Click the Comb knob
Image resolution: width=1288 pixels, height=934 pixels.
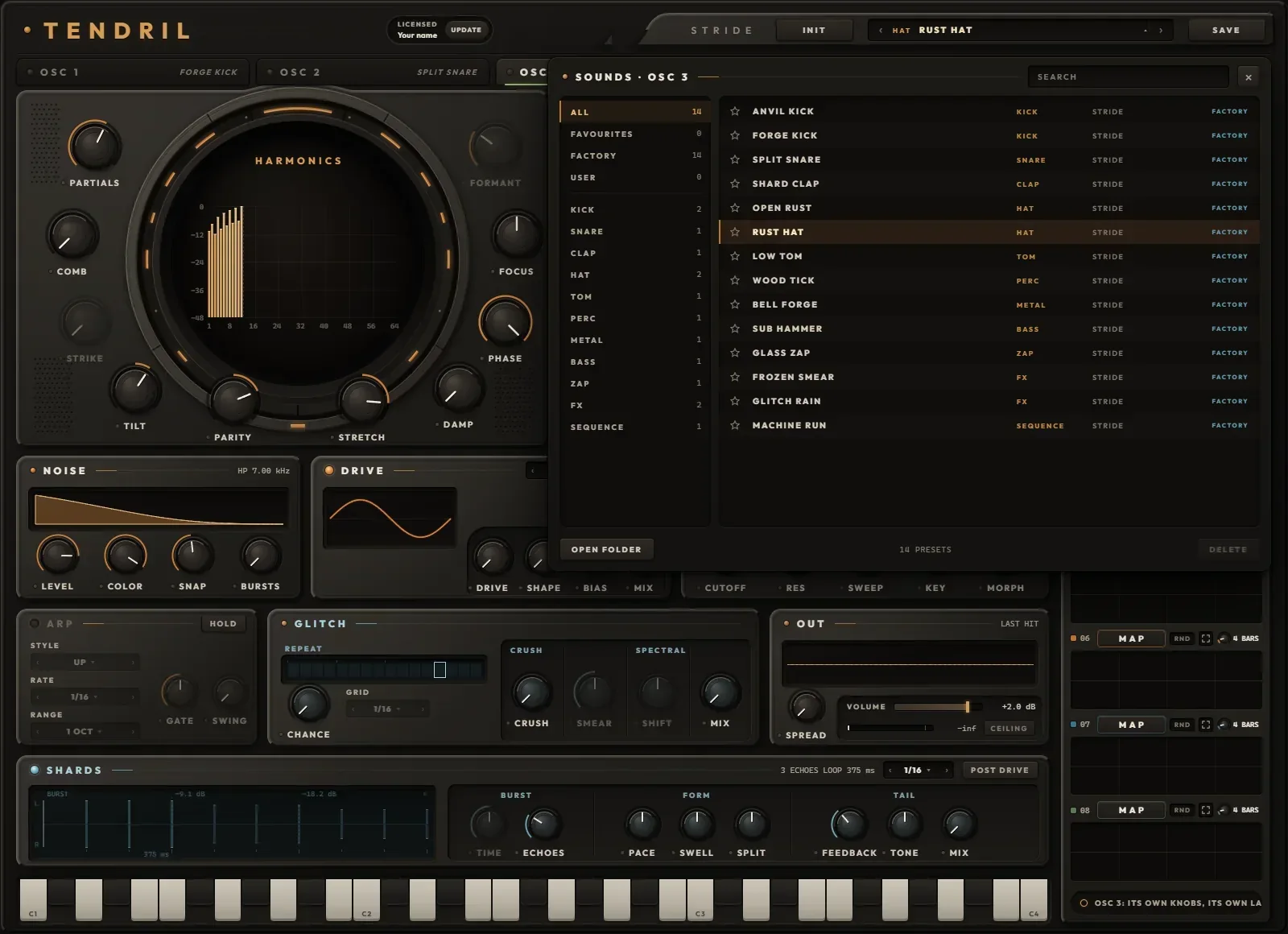72,235
